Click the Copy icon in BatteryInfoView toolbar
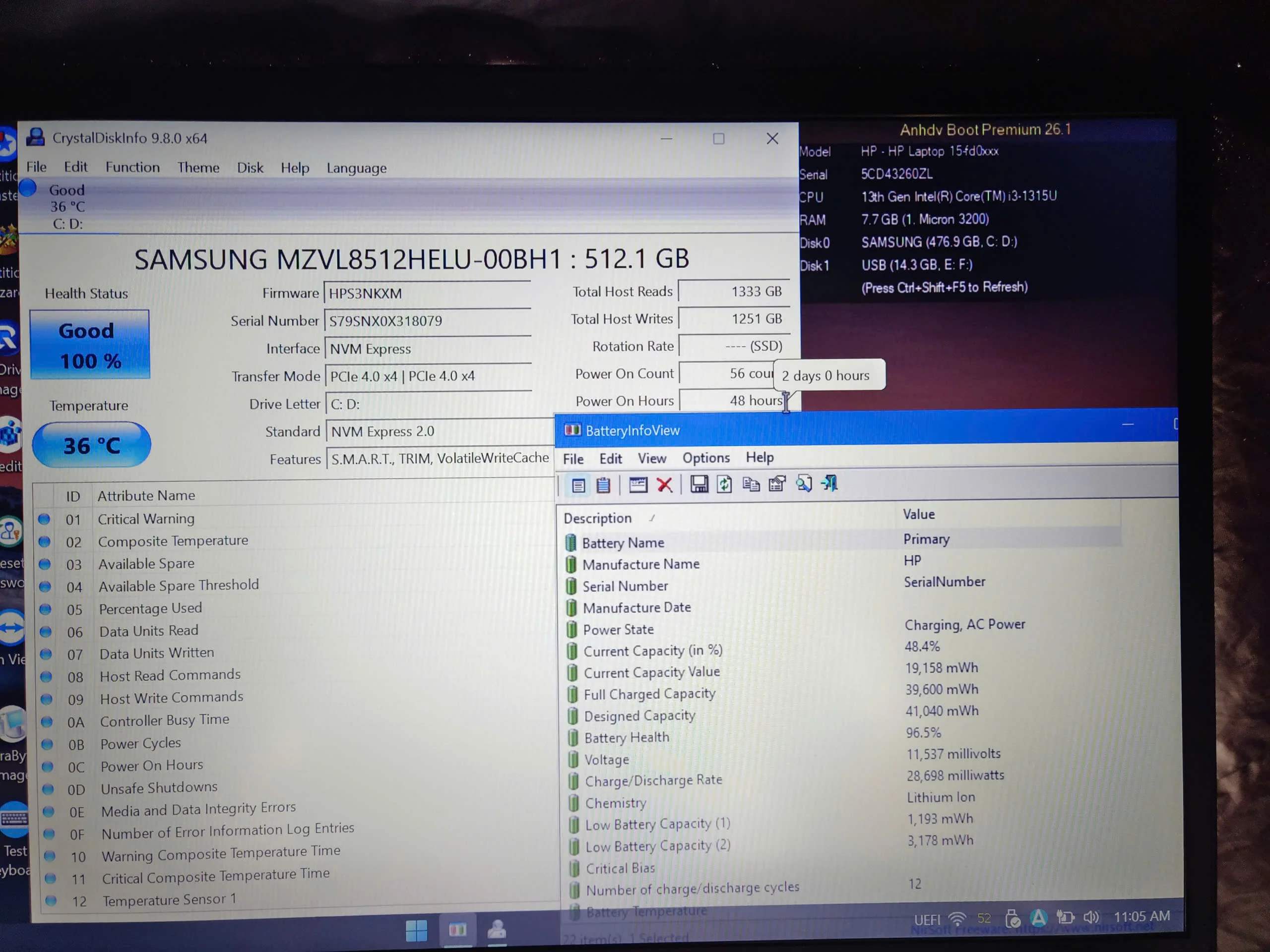This screenshot has width=1270, height=952. click(751, 484)
